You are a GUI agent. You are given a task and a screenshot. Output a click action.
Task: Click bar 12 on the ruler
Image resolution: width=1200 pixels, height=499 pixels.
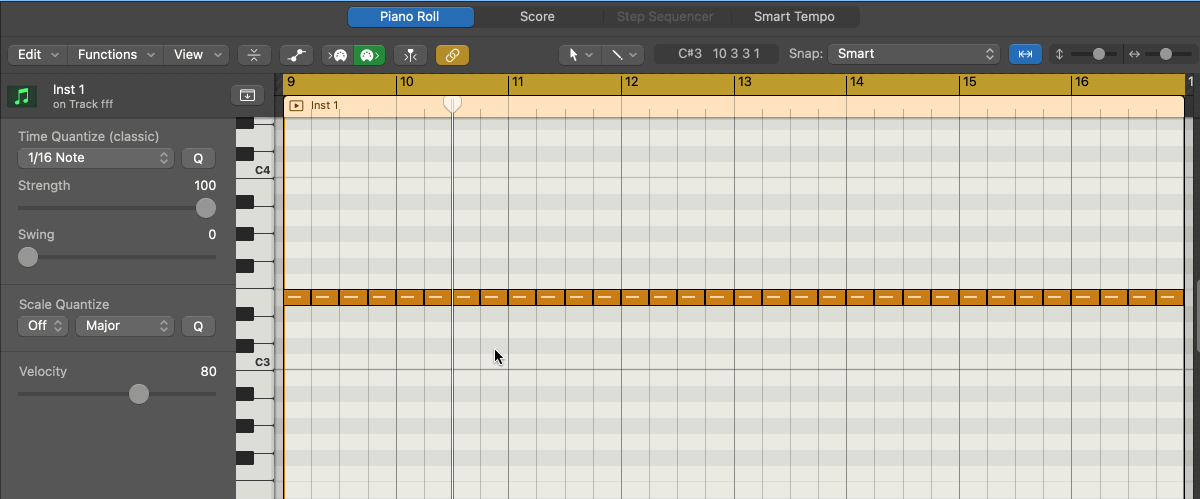(x=631, y=83)
